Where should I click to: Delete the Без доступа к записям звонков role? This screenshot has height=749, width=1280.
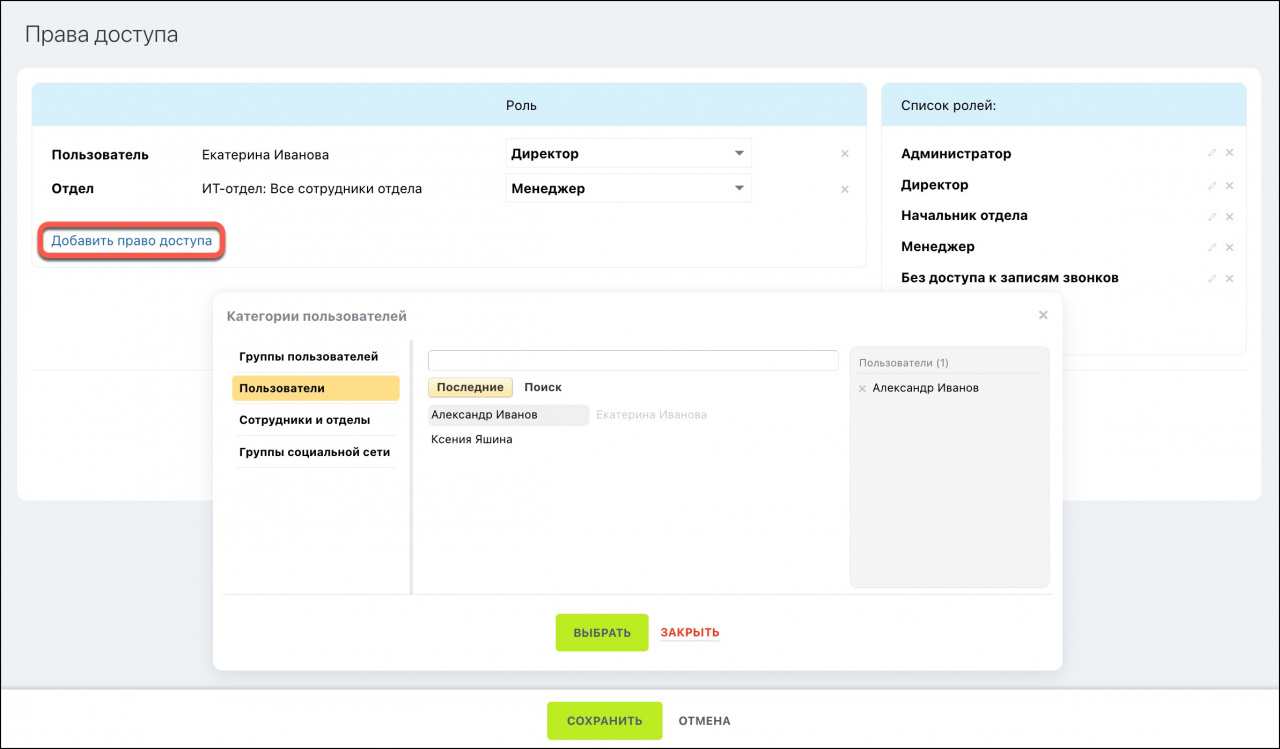[x=1230, y=279]
